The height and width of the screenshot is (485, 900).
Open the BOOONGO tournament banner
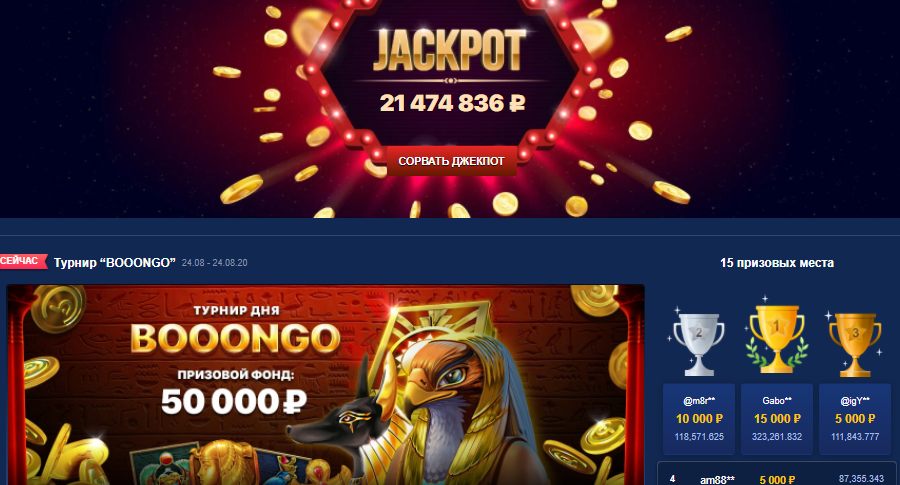(325, 385)
